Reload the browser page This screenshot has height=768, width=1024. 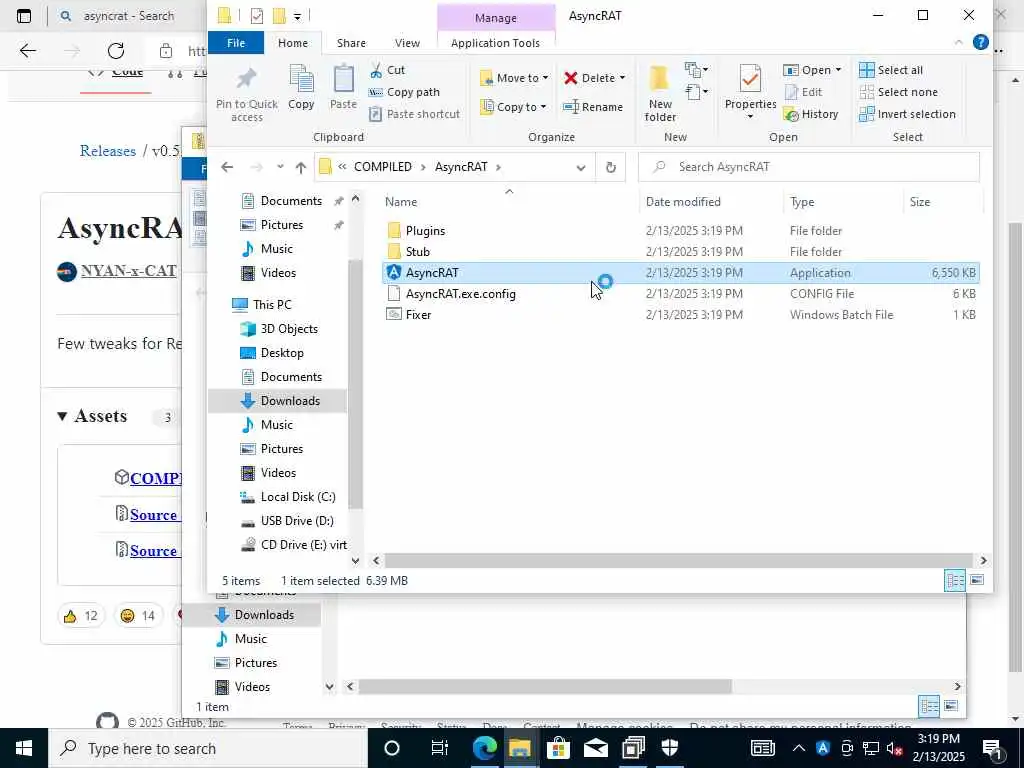pos(116,51)
